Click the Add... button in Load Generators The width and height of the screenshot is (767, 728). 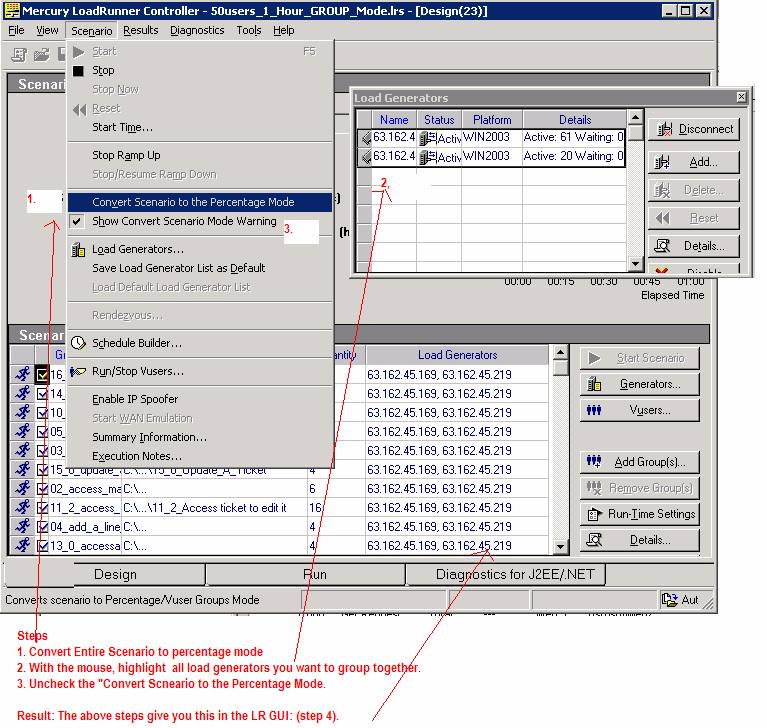click(x=694, y=162)
